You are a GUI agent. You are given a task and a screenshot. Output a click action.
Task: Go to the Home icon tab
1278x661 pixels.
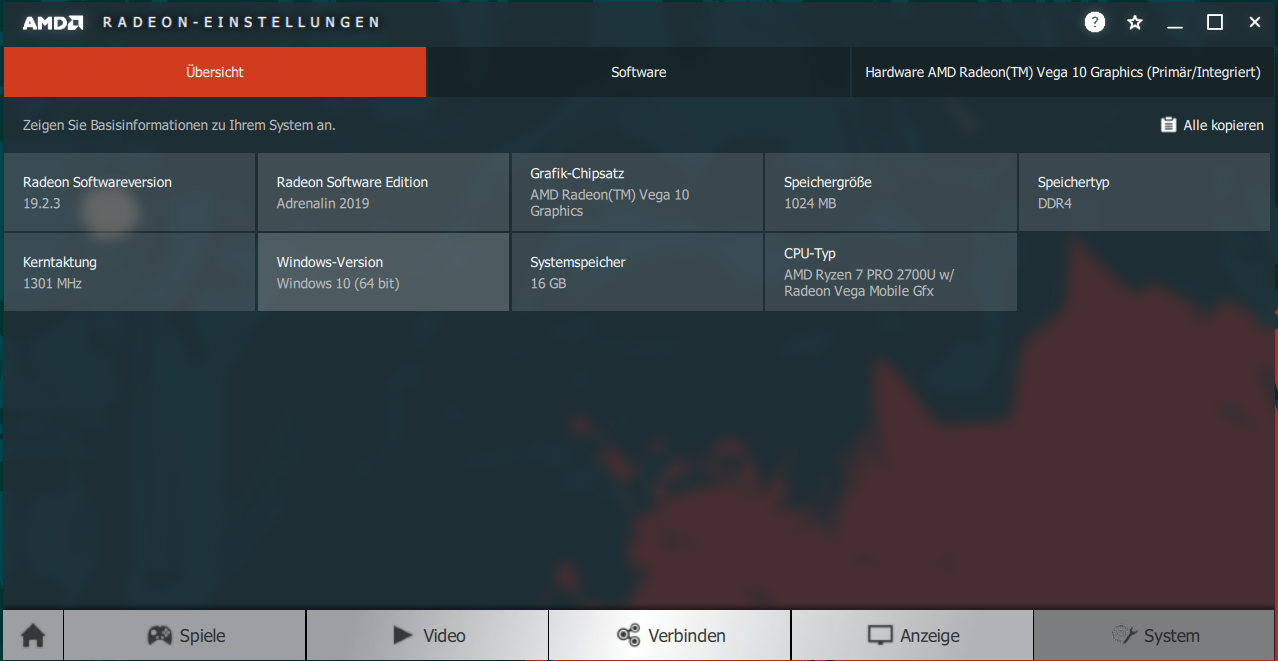33,635
